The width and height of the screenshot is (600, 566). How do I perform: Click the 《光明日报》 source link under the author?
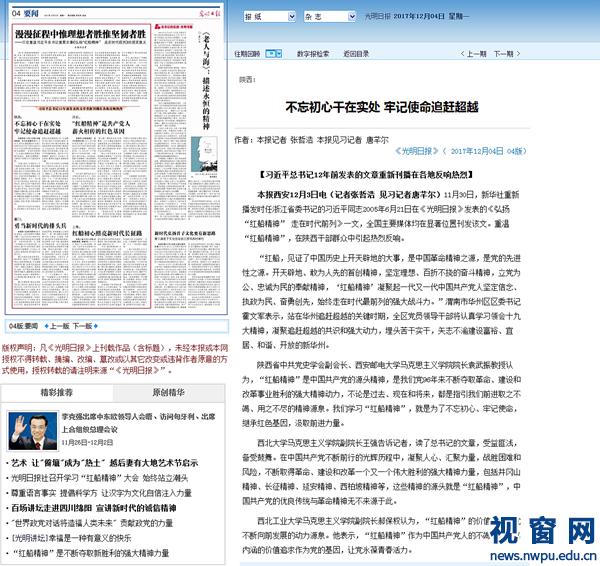(416, 151)
